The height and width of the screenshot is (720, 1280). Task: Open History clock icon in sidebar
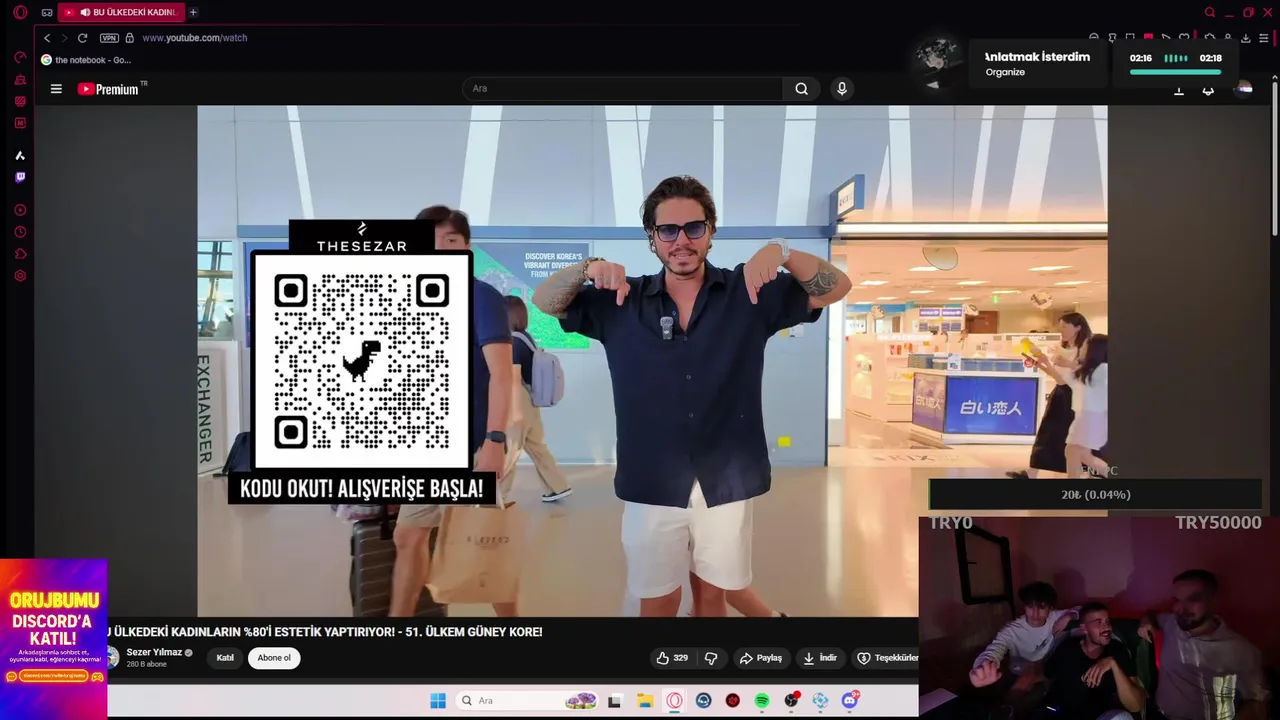(20, 232)
